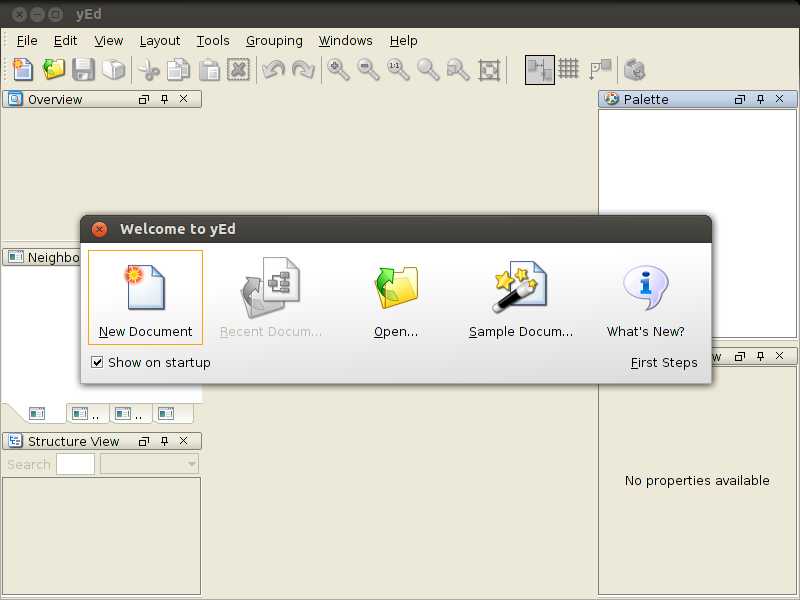800x600 pixels.
Task: Click the Zoom 1:1 icon
Action: point(398,69)
